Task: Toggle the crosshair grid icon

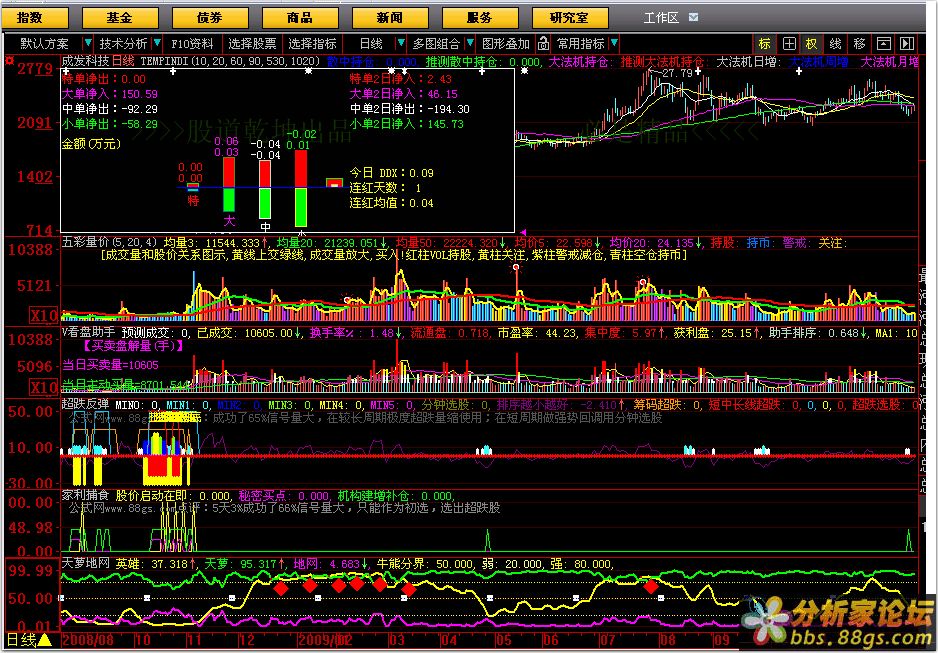Action: point(789,44)
